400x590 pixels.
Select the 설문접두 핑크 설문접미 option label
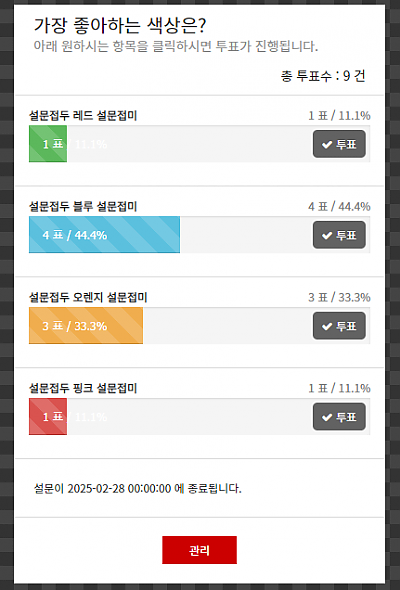[x=83, y=388]
